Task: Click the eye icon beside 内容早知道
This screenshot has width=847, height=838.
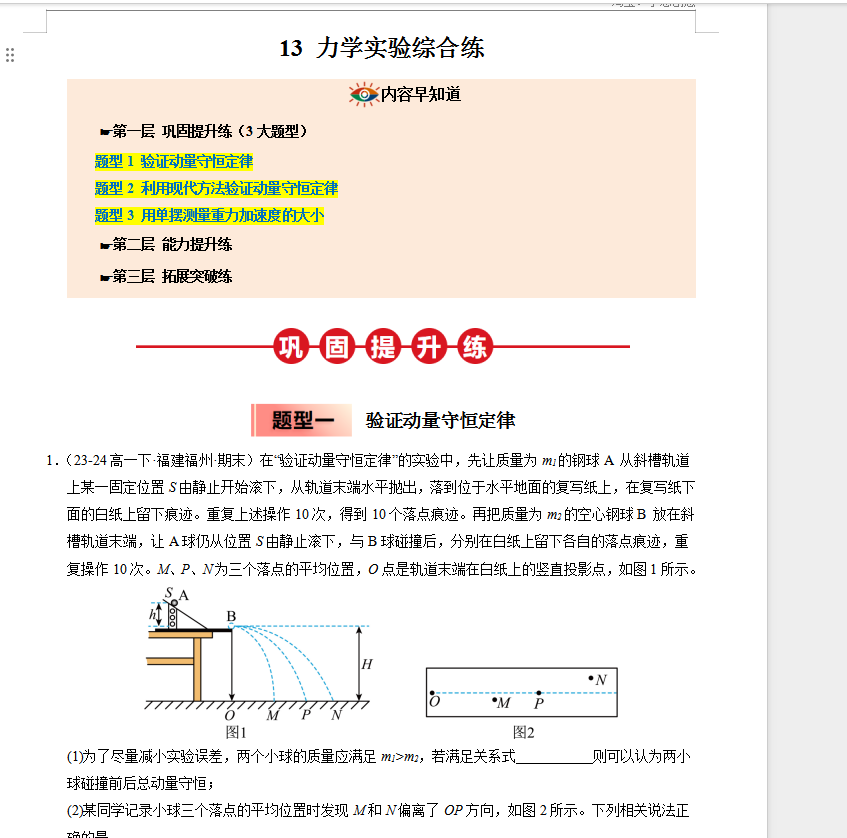Action: [x=364, y=95]
